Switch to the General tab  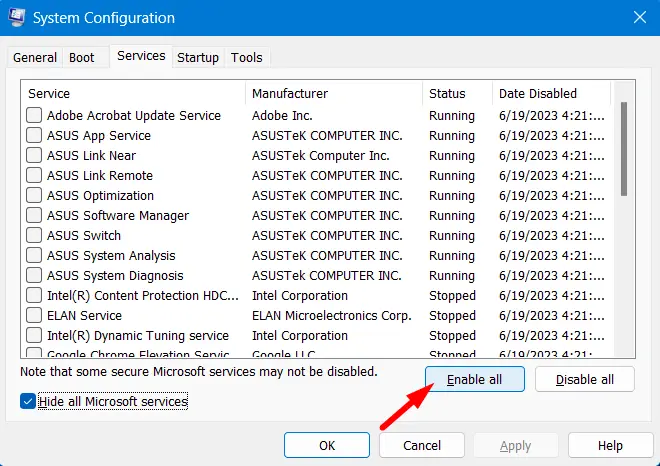pyautogui.click(x=35, y=58)
